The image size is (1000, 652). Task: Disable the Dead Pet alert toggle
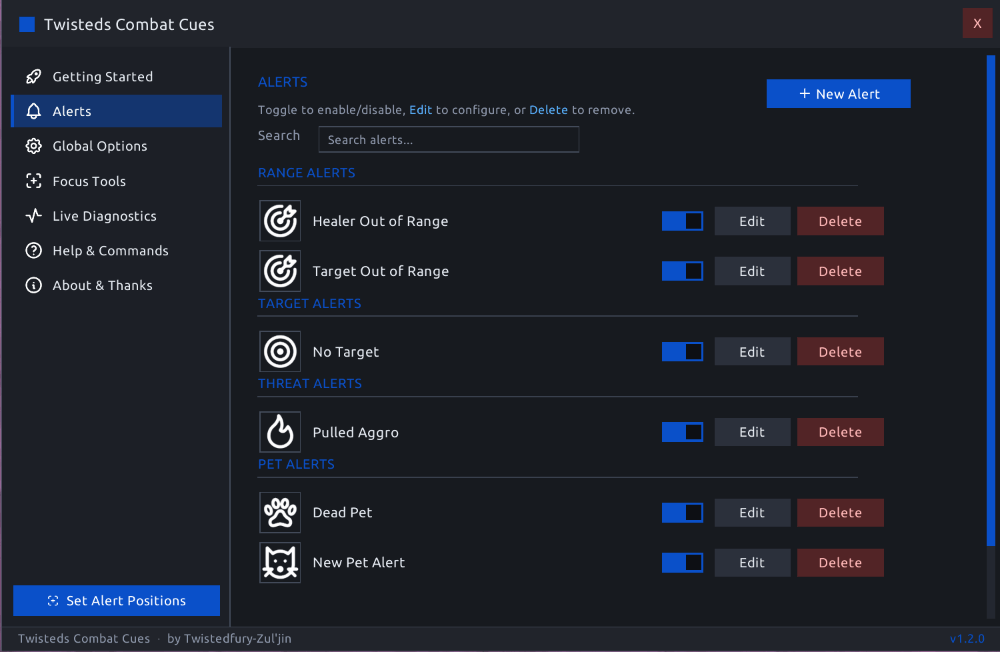tap(682, 512)
